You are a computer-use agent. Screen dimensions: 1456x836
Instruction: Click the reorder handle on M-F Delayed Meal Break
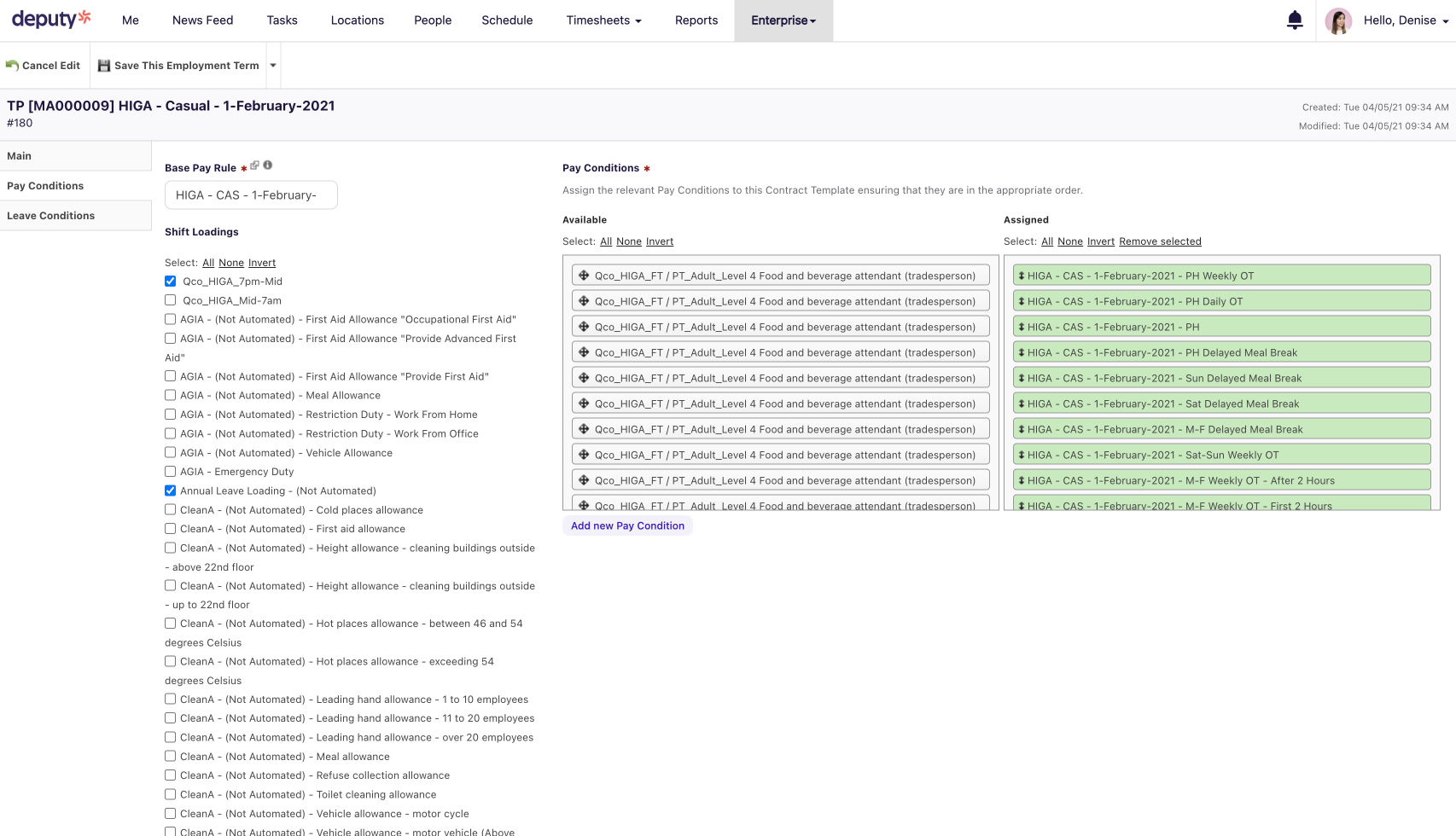pyautogui.click(x=1021, y=429)
